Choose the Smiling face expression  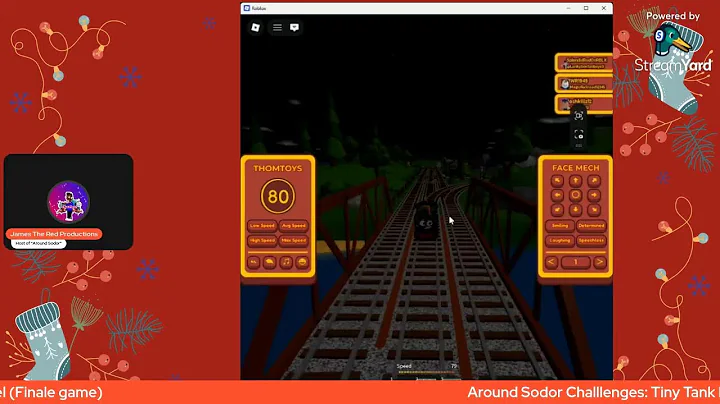(x=560, y=226)
